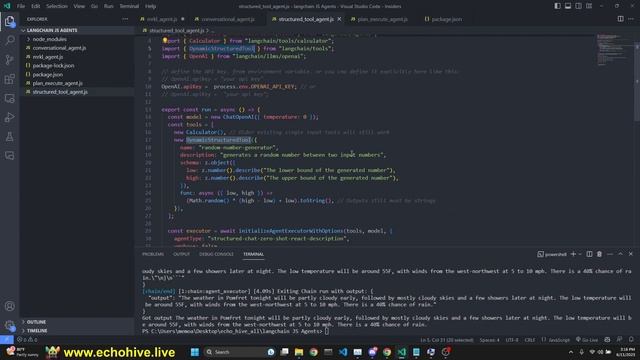The image size is (640, 360).
Task: Toggle secondary side bar layout icon
Action: click(579, 6)
